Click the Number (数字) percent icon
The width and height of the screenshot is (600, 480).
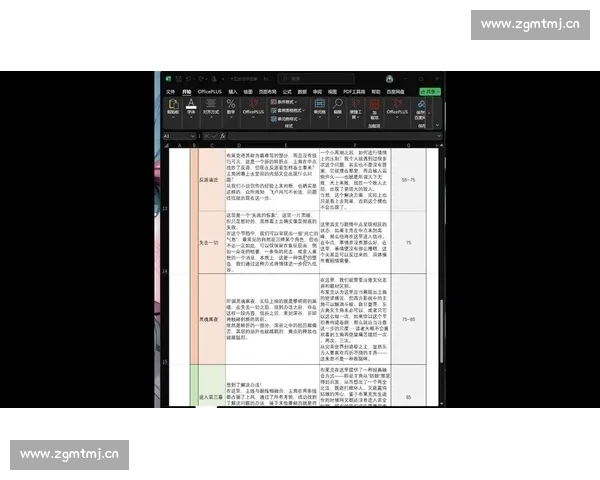[x=231, y=104]
